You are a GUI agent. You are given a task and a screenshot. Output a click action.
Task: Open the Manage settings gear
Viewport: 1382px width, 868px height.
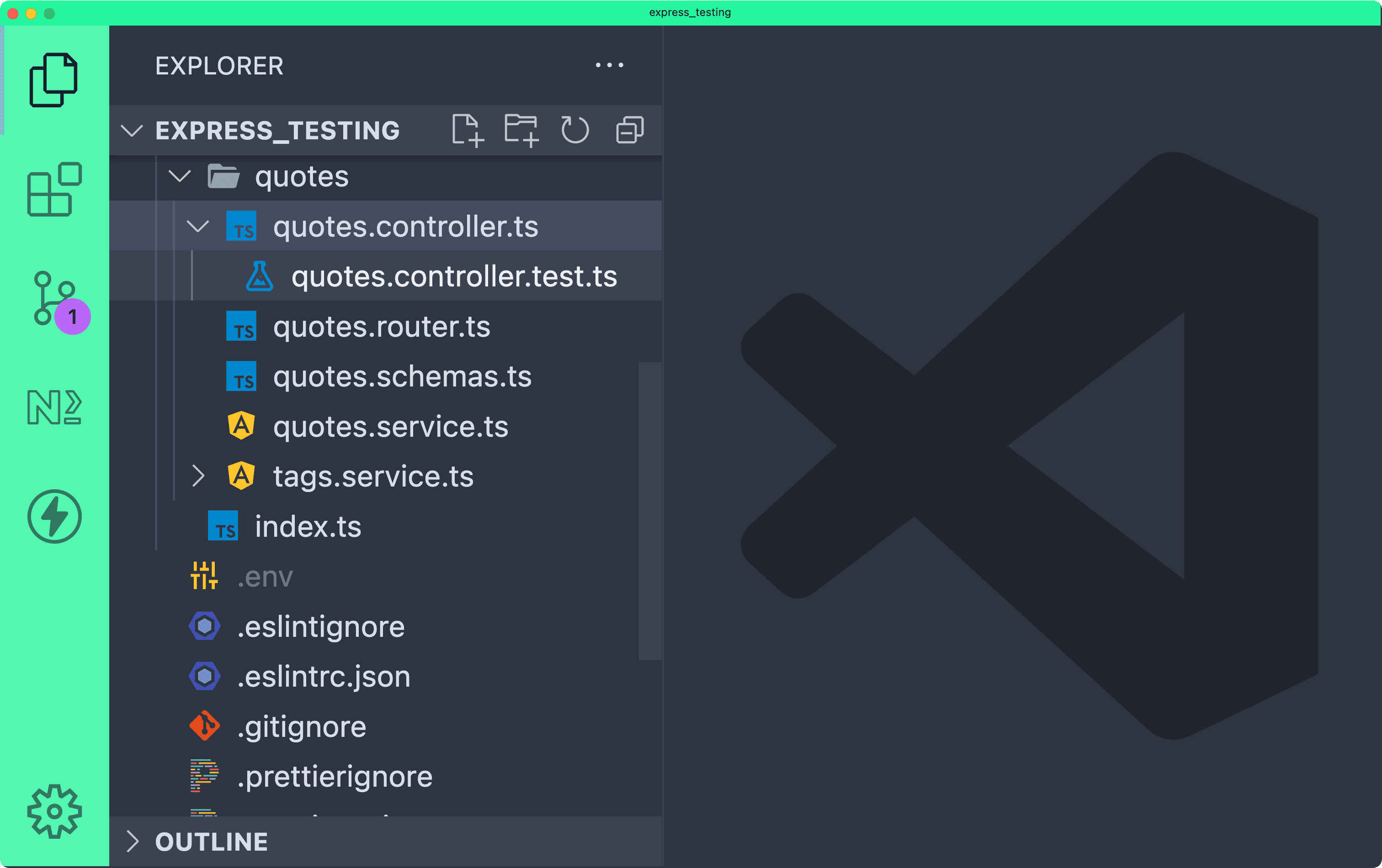coord(54,811)
